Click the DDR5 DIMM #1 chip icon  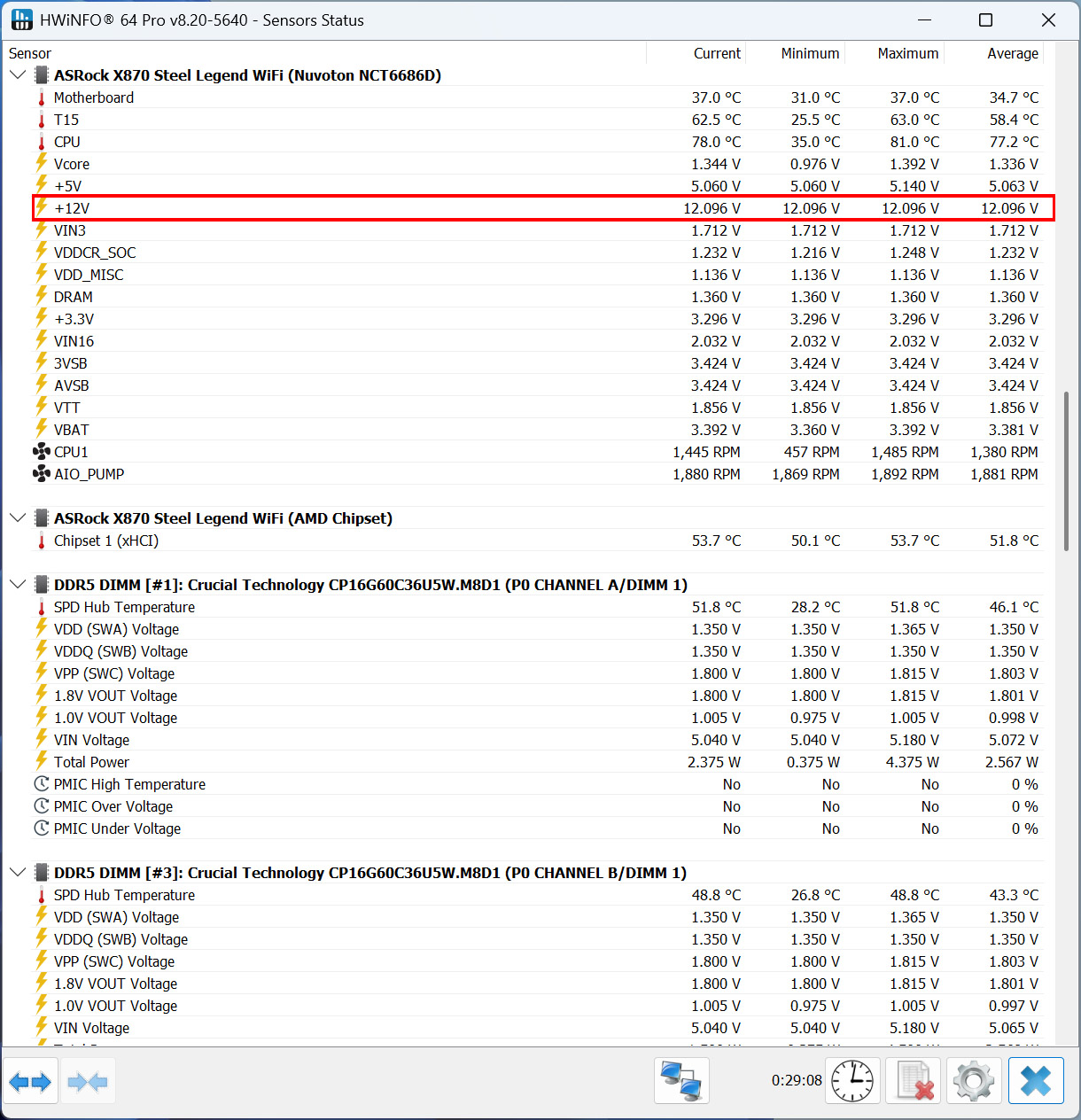[x=42, y=585]
